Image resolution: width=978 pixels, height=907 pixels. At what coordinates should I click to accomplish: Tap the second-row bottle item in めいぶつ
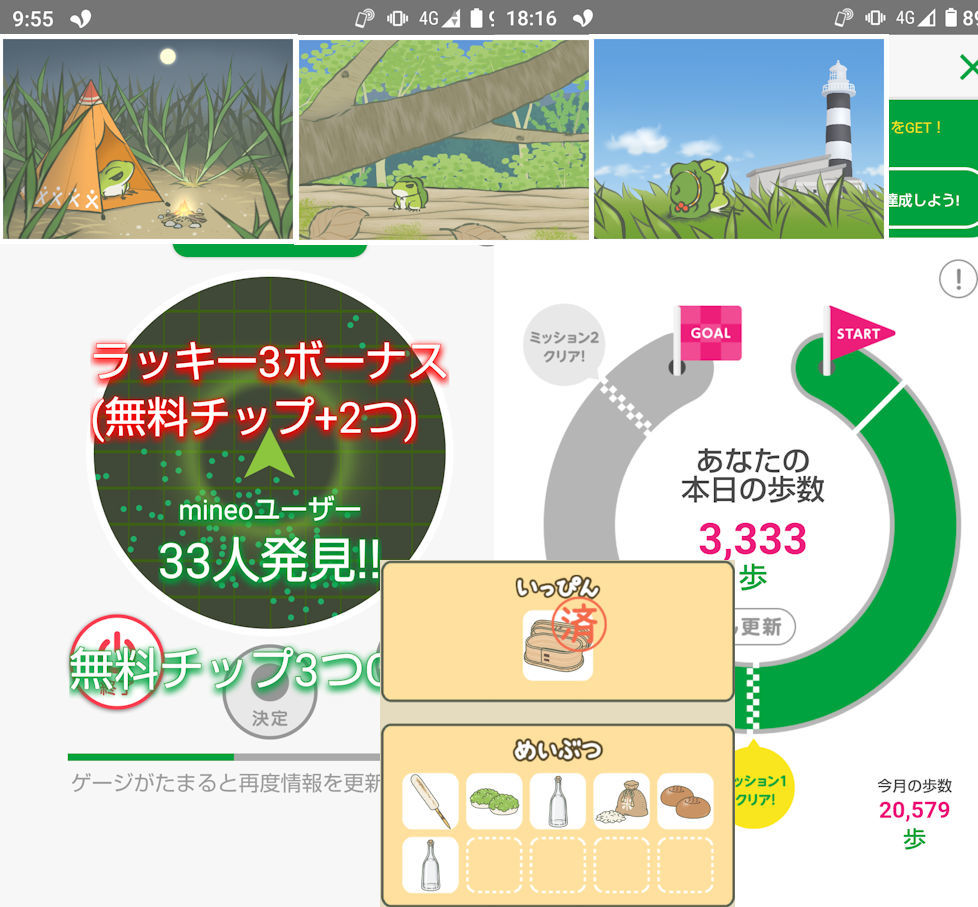click(430, 865)
